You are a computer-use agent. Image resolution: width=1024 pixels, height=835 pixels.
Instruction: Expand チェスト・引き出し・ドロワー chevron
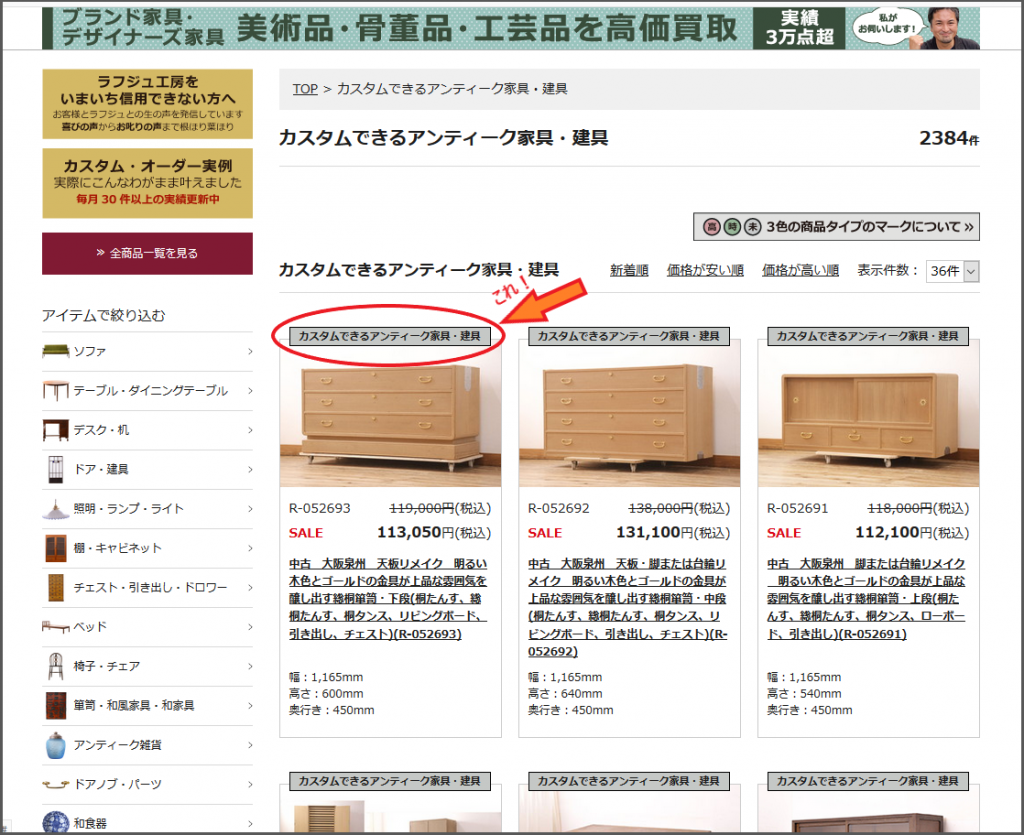point(250,588)
